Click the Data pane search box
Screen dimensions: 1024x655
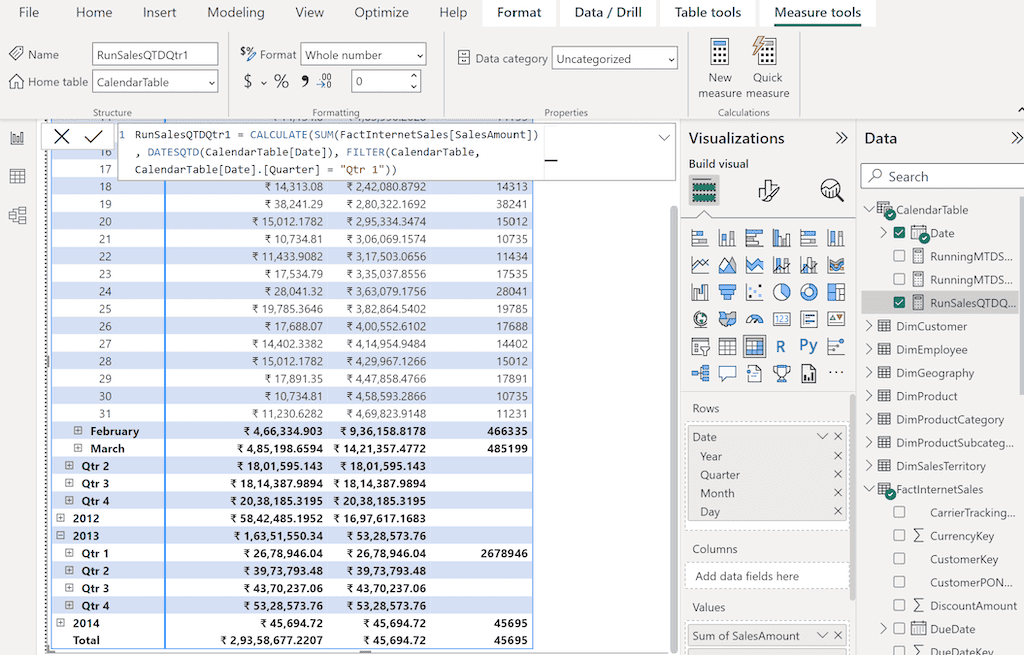pos(941,175)
